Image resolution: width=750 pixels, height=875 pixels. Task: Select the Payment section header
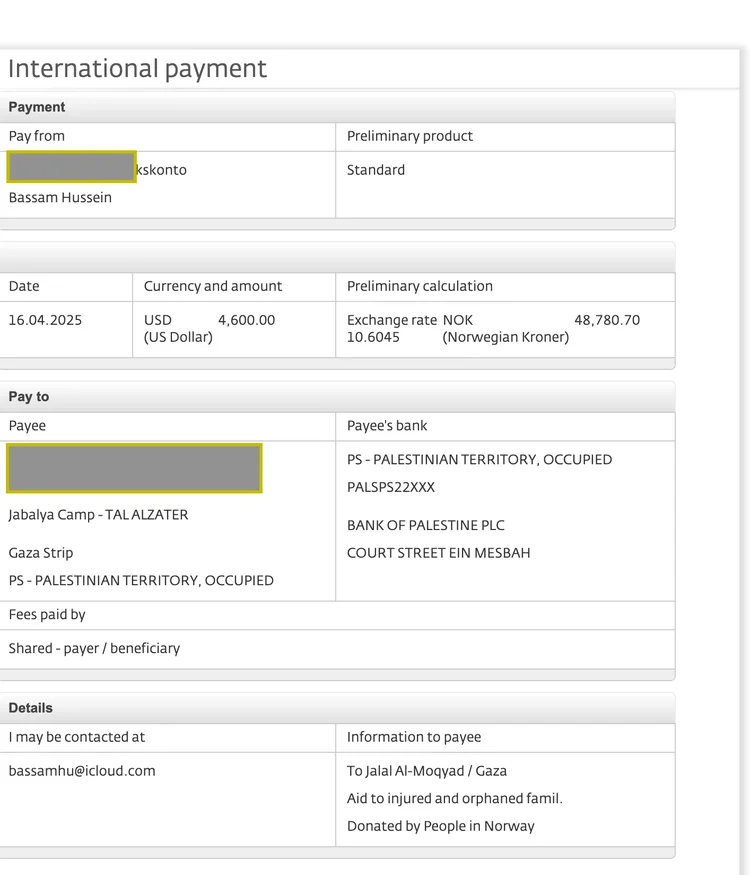(x=37, y=107)
